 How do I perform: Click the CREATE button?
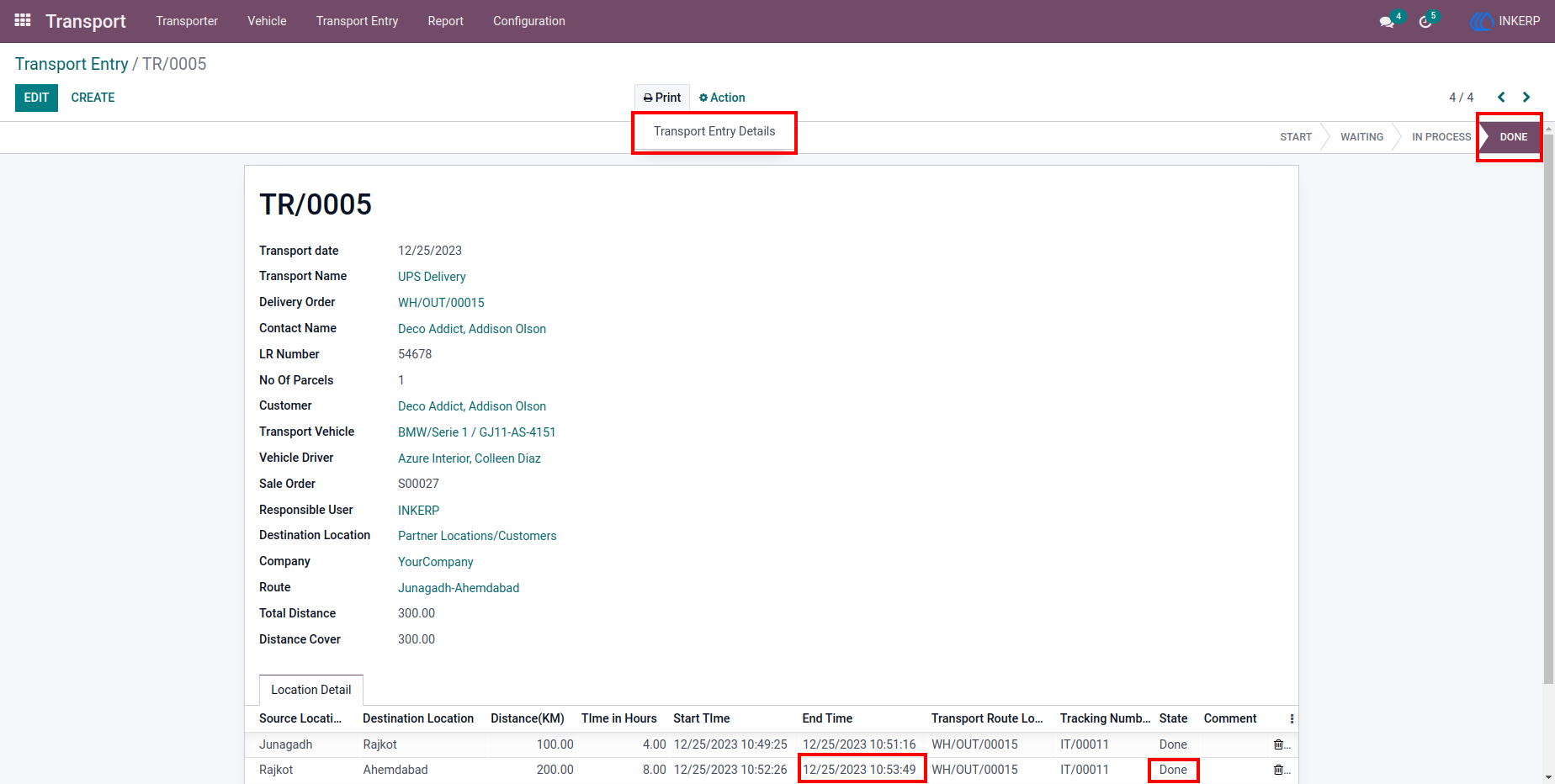93,98
